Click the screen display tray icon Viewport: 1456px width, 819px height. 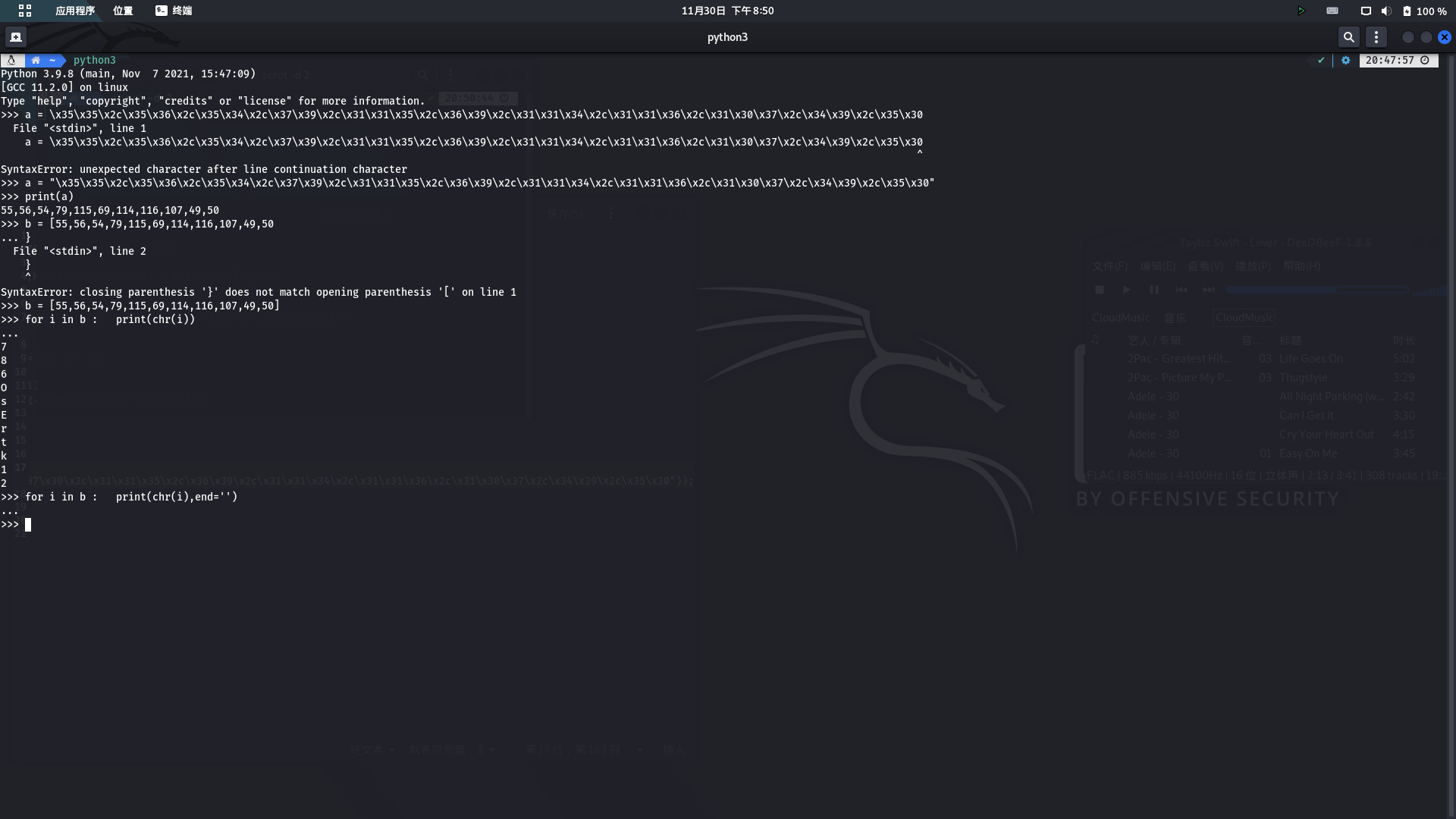pos(1366,11)
